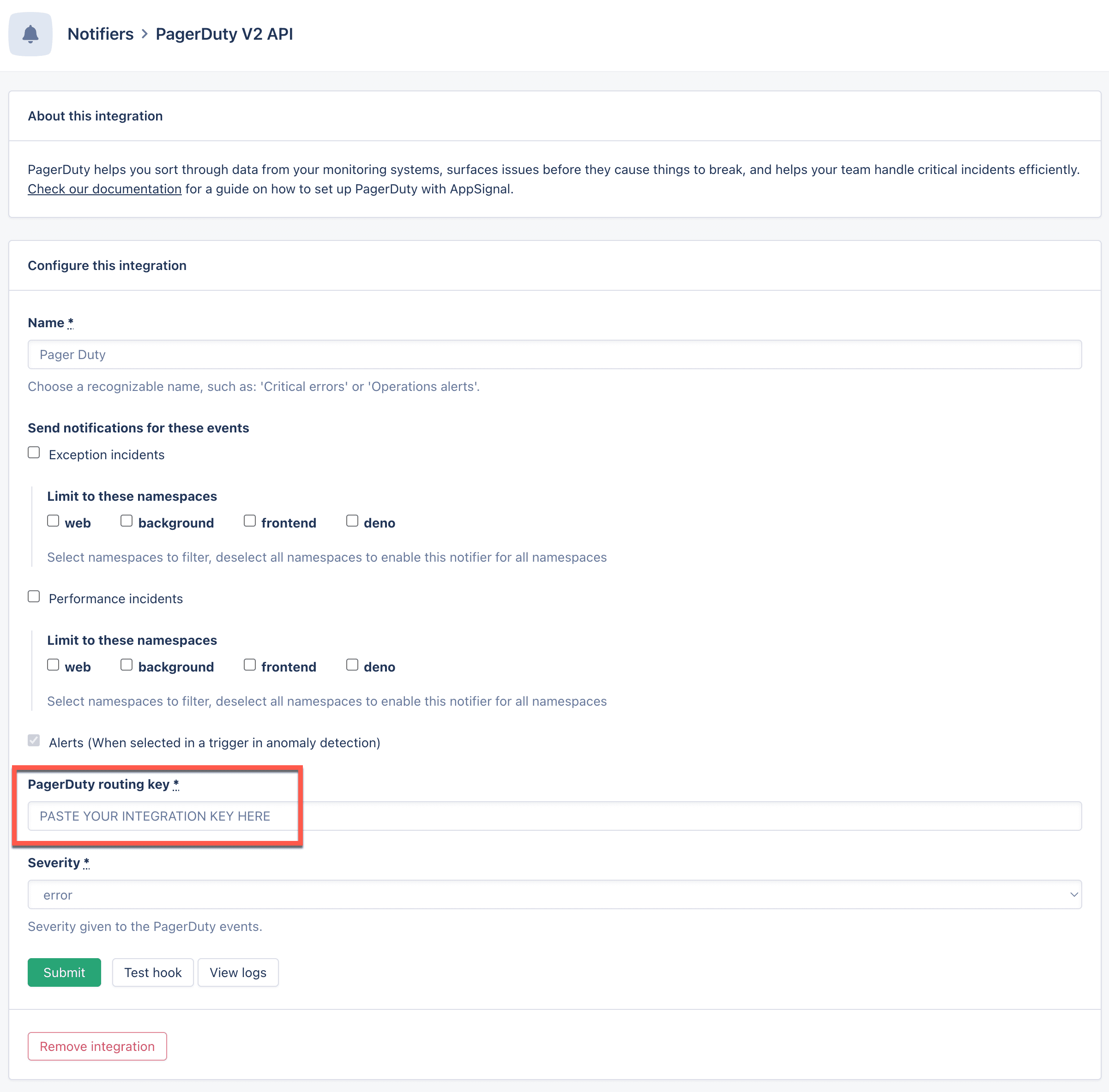Click the Send notifications for these events label
This screenshot has width=1109, height=1092.
pos(138,428)
